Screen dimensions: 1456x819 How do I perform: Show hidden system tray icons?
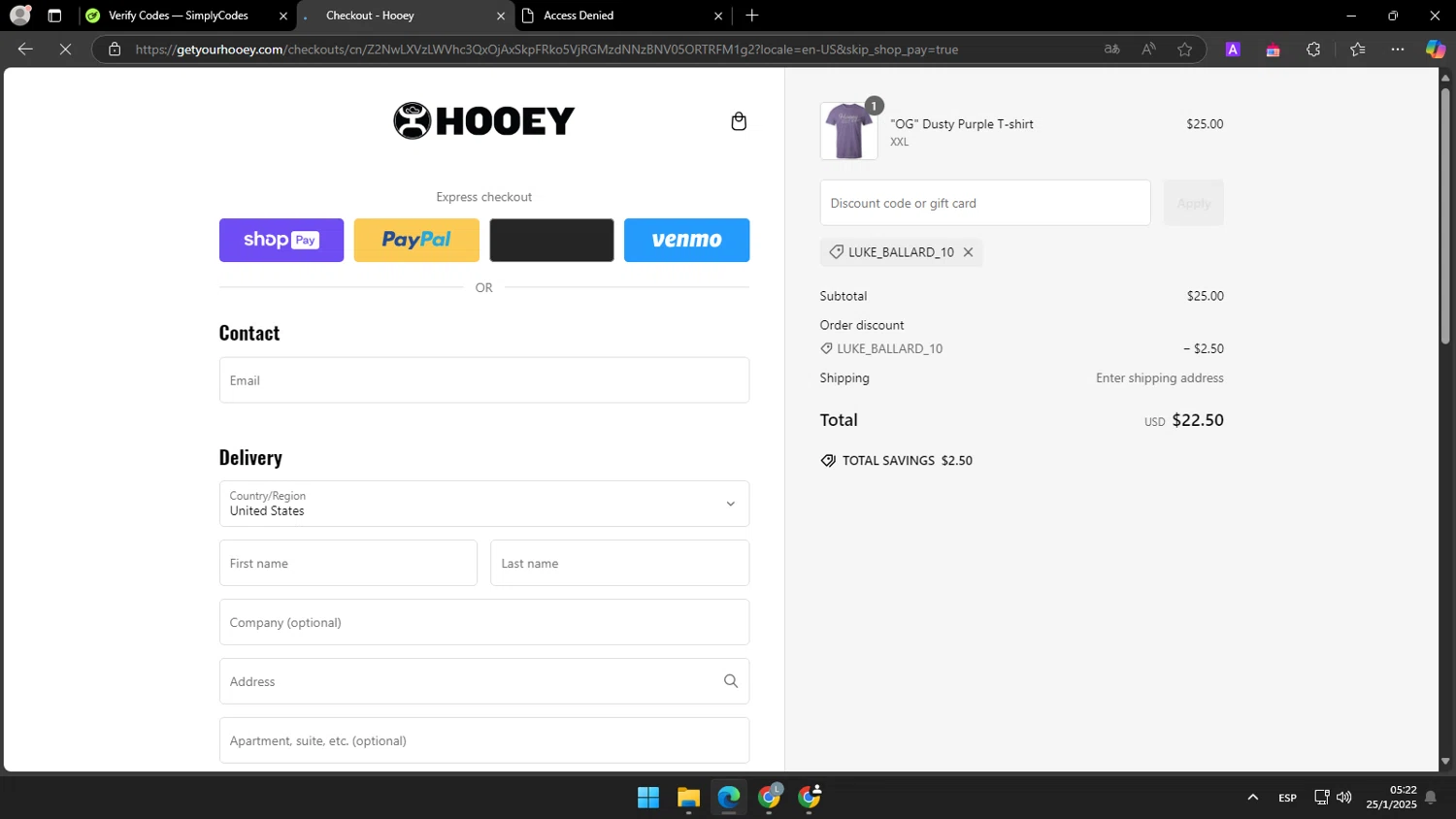(x=1252, y=798)
